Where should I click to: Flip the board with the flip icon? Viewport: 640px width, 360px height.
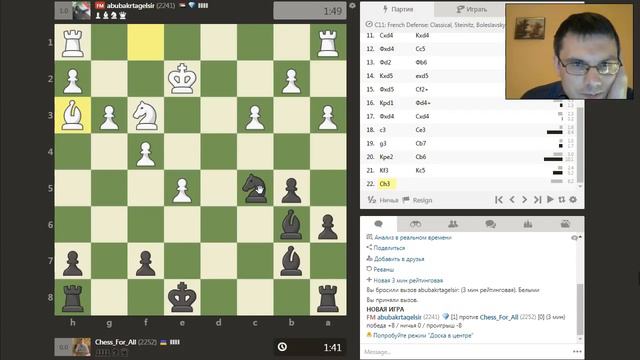pos(562,200)
